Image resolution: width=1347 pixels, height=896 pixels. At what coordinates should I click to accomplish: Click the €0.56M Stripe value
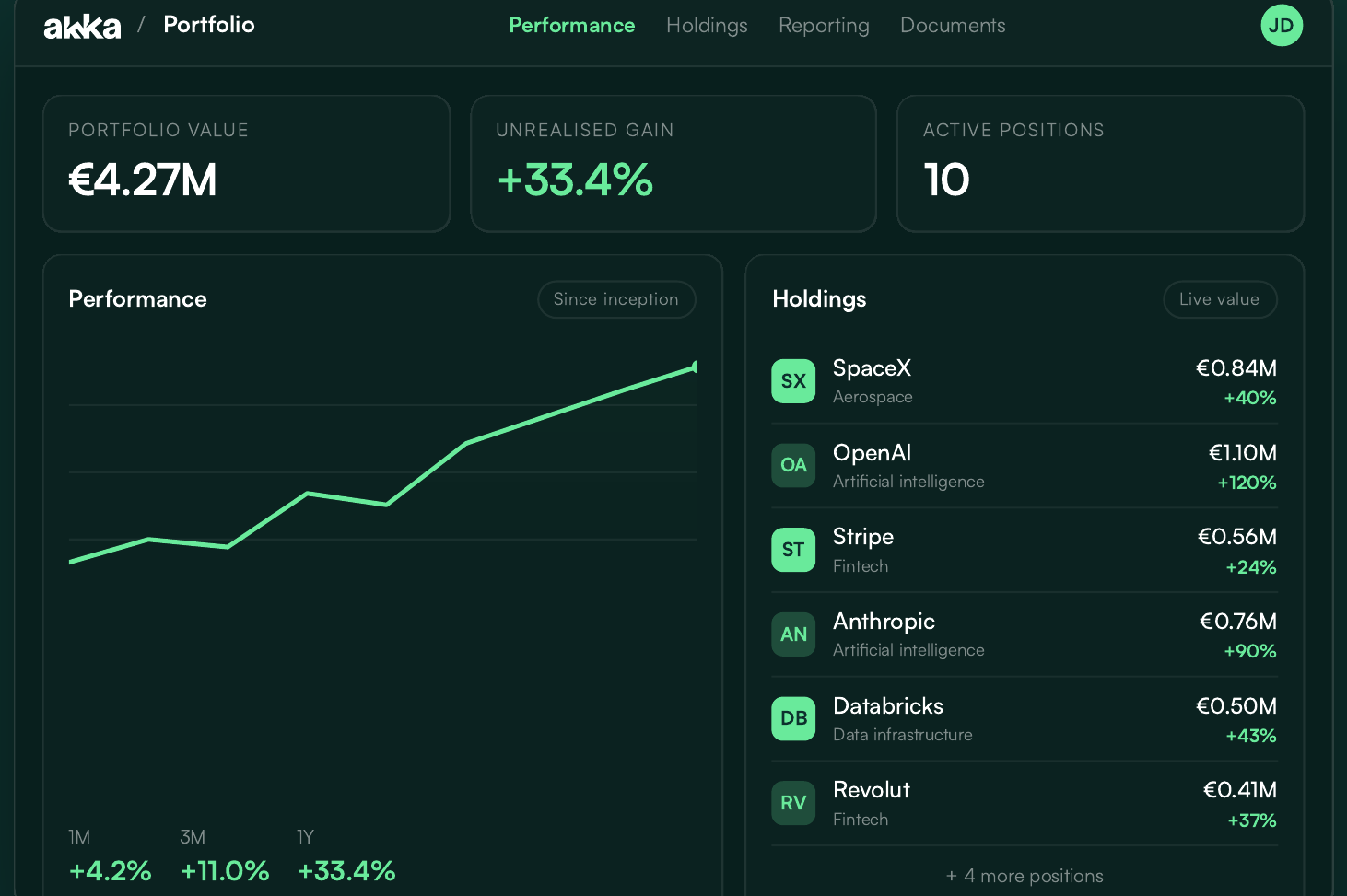[1237, 537]
